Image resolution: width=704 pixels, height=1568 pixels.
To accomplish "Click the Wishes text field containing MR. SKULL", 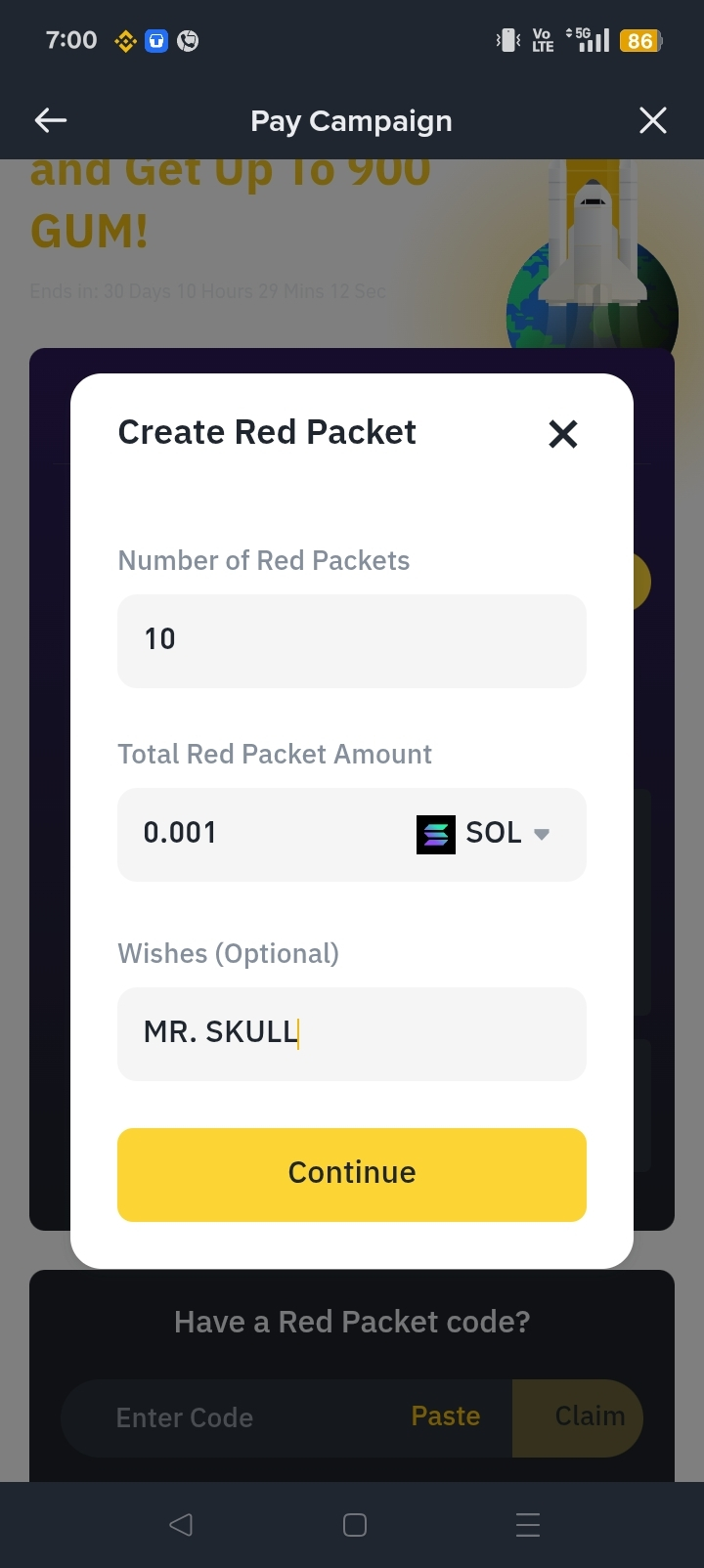I will pyautogui.click(x=352, y=1033).
